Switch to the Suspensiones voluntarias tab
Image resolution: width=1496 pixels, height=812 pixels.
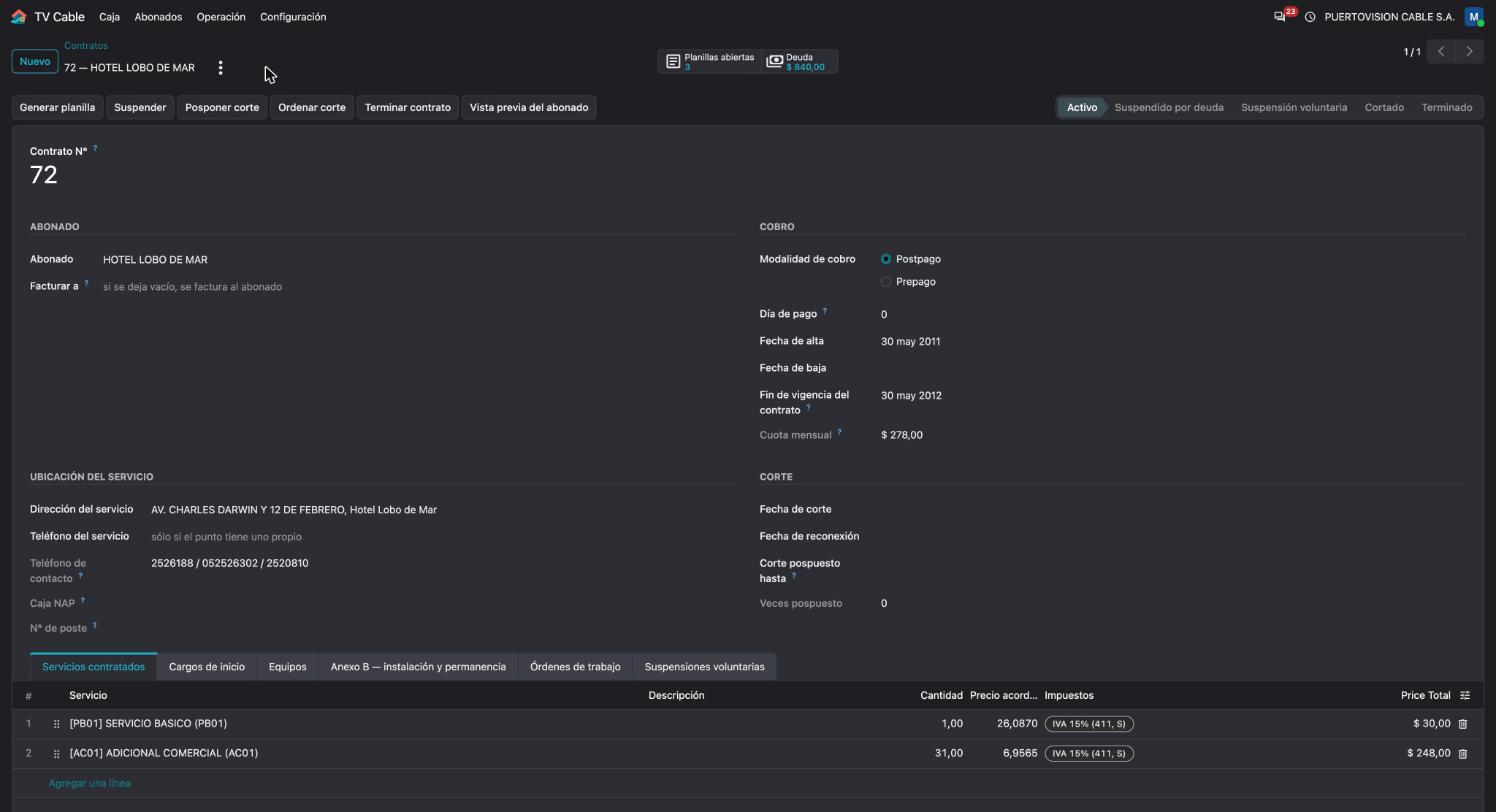pos(705,667)
